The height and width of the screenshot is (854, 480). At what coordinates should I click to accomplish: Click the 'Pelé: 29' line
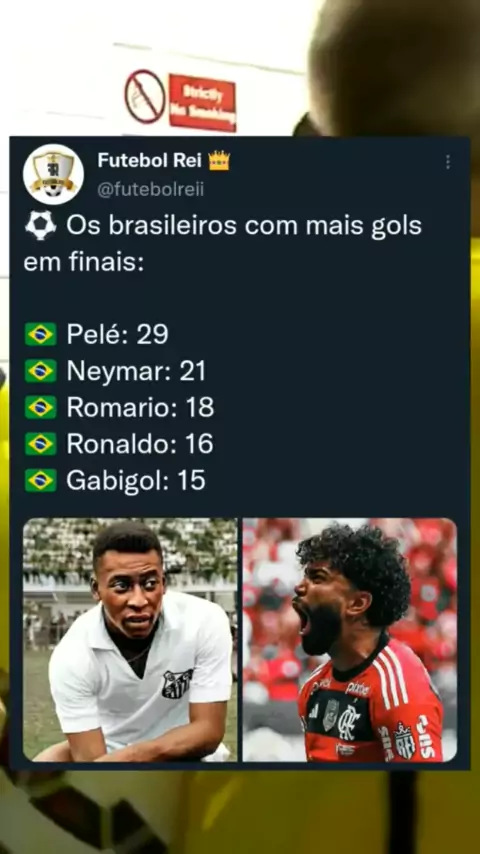click(x=117, y=334)
